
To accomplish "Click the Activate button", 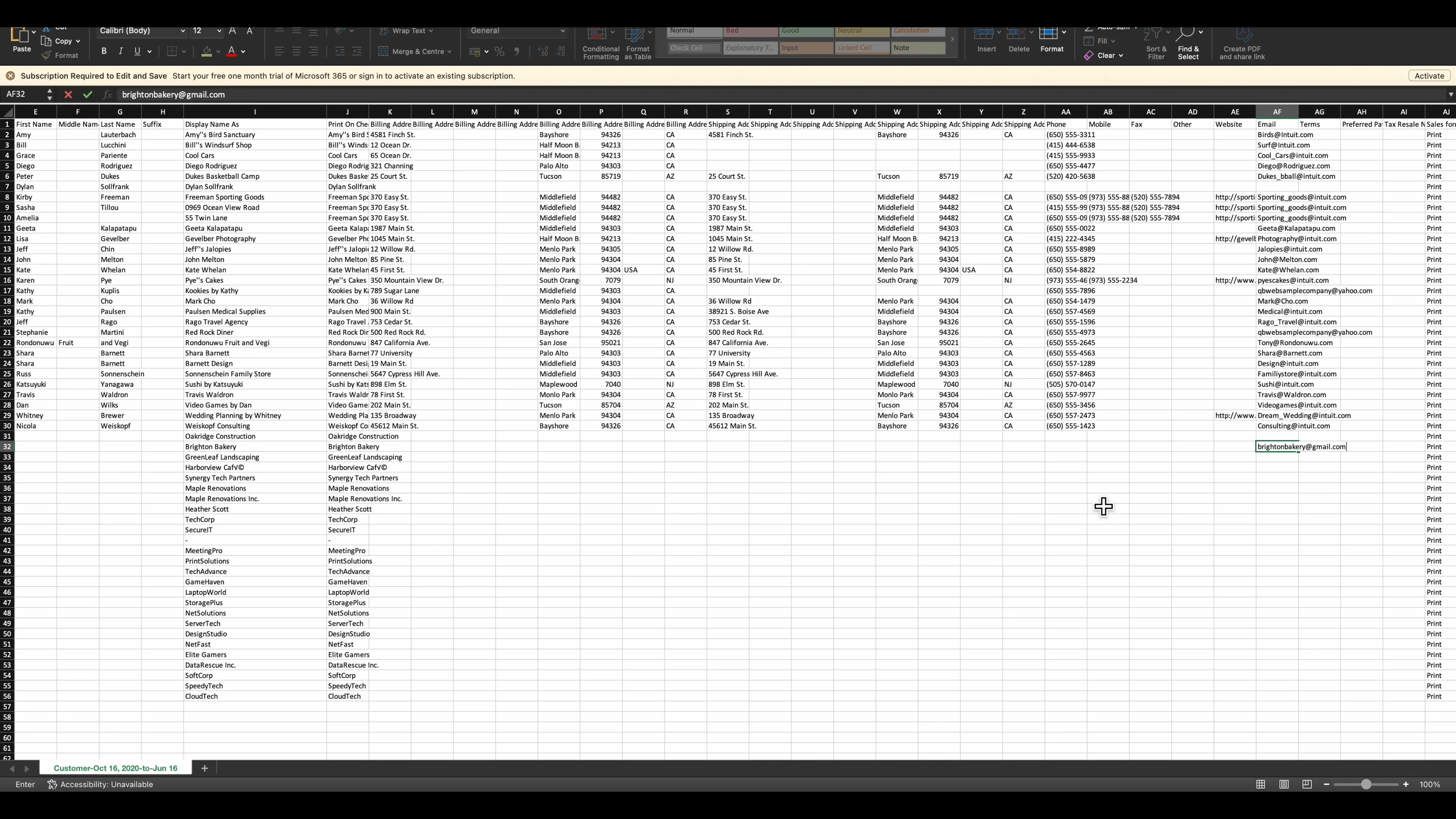I will (1429, 76).
